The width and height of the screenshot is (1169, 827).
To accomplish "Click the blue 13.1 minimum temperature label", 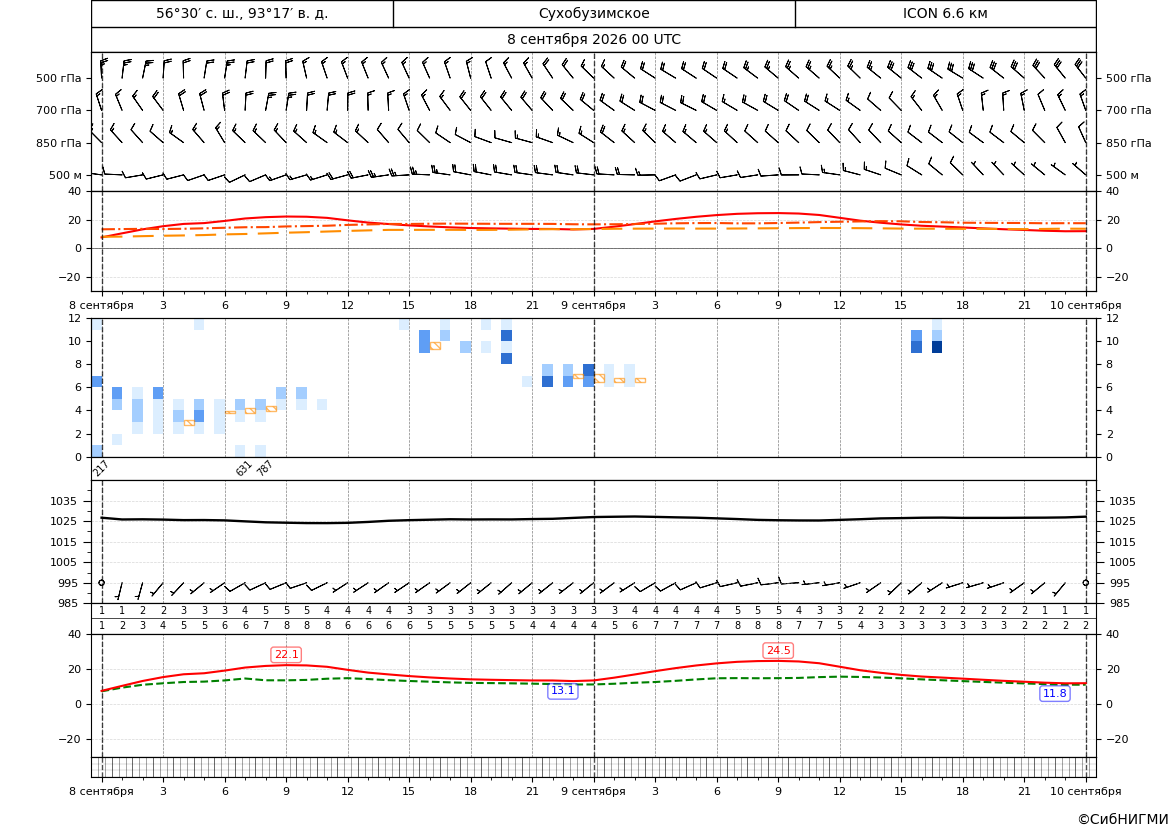I will 562,691.
